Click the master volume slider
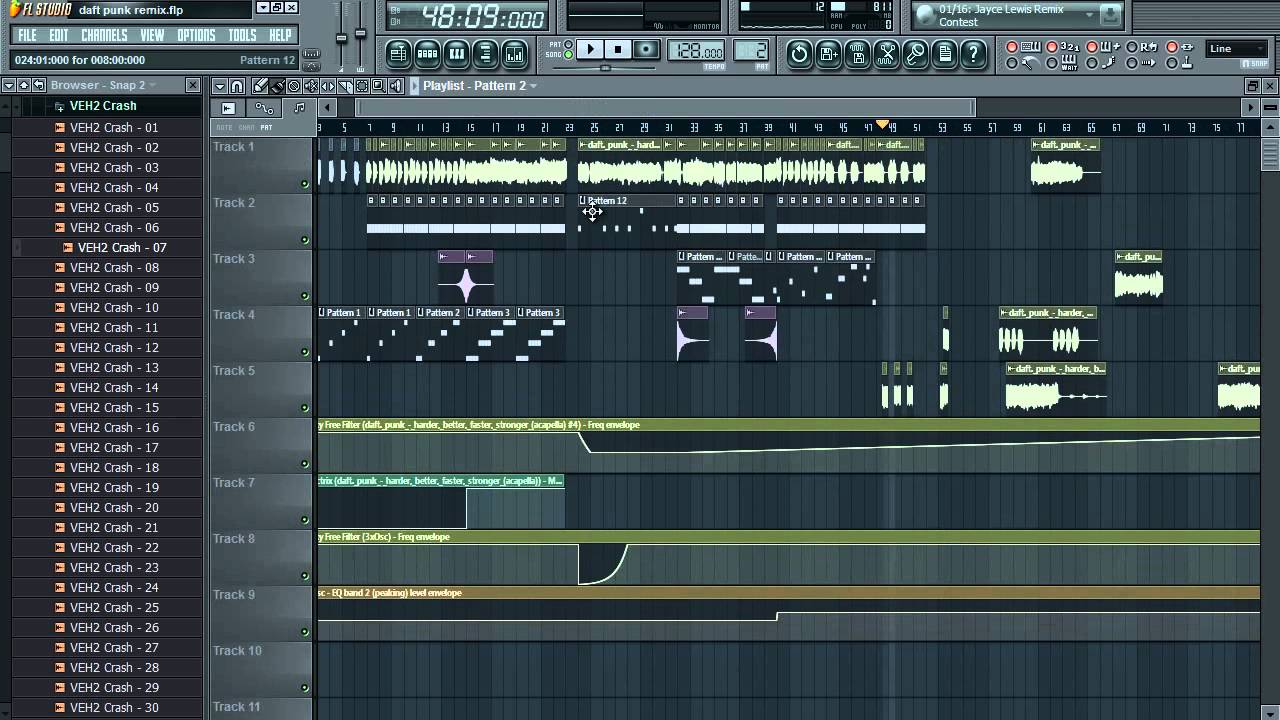The image size is (1280, 720). 342,37
